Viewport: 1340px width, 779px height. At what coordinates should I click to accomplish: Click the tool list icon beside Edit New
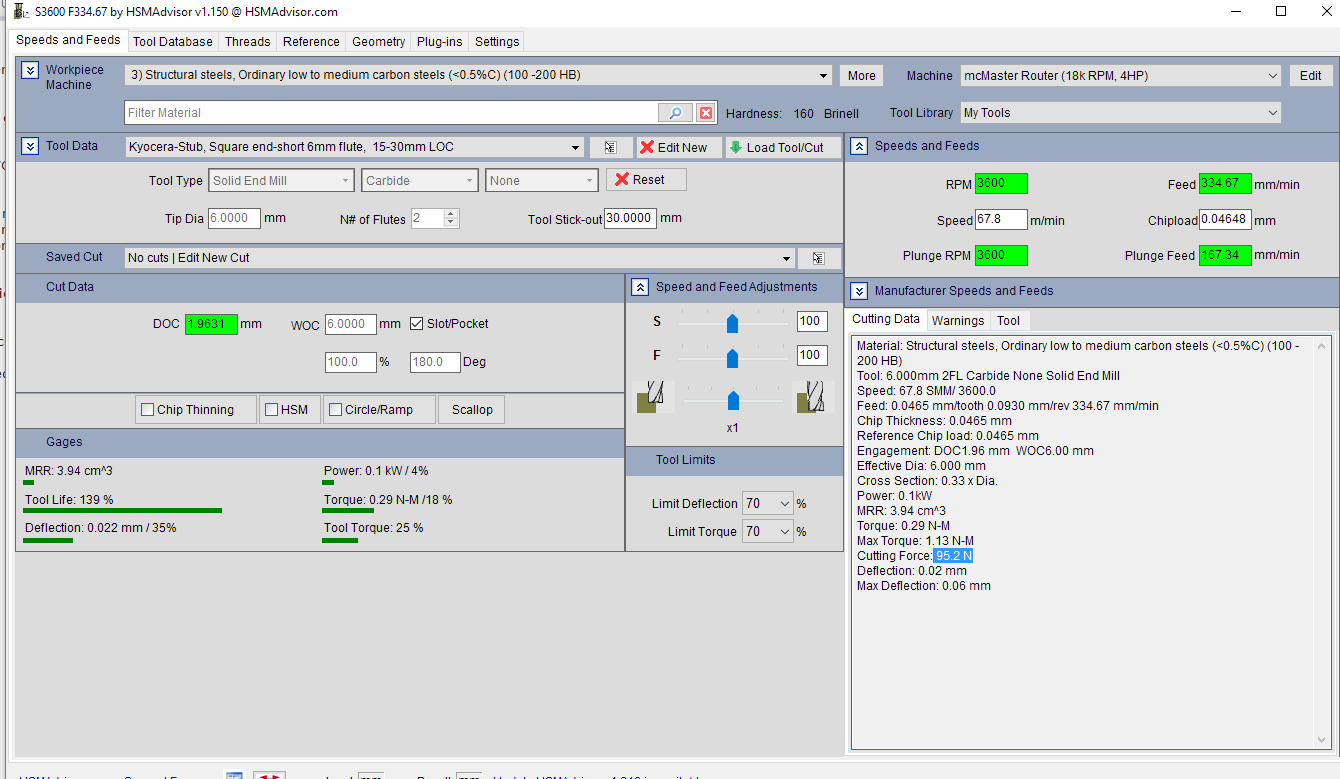(x=610, y=147)
